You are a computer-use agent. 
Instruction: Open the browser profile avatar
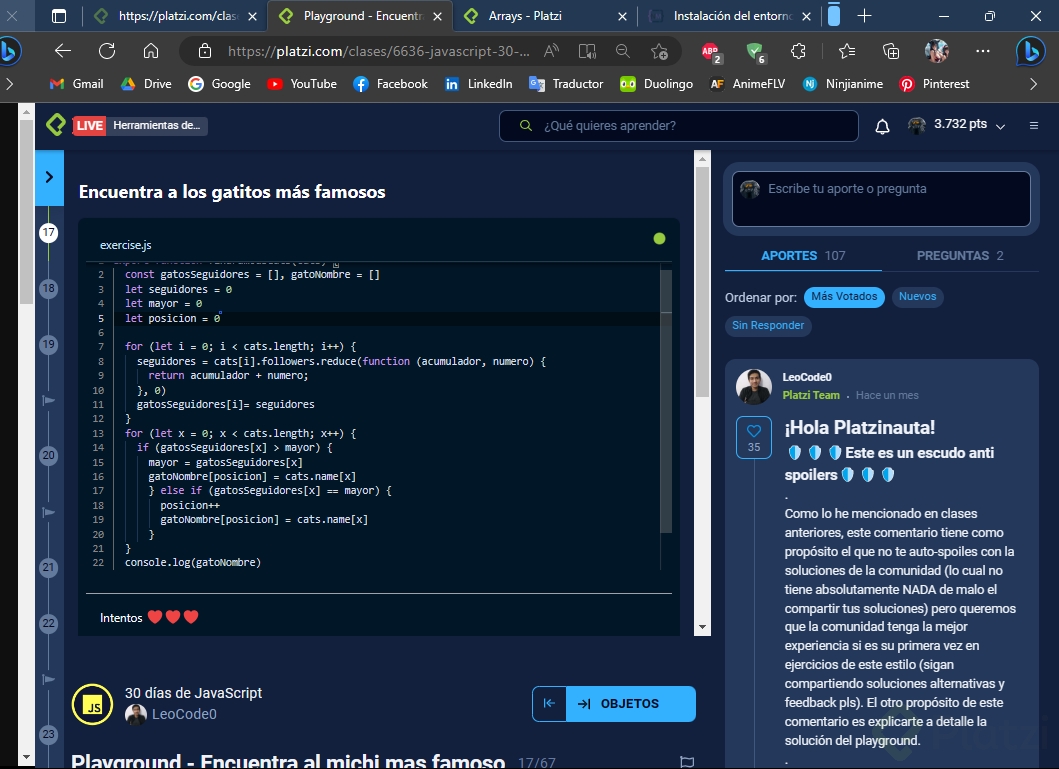(937, 51)
